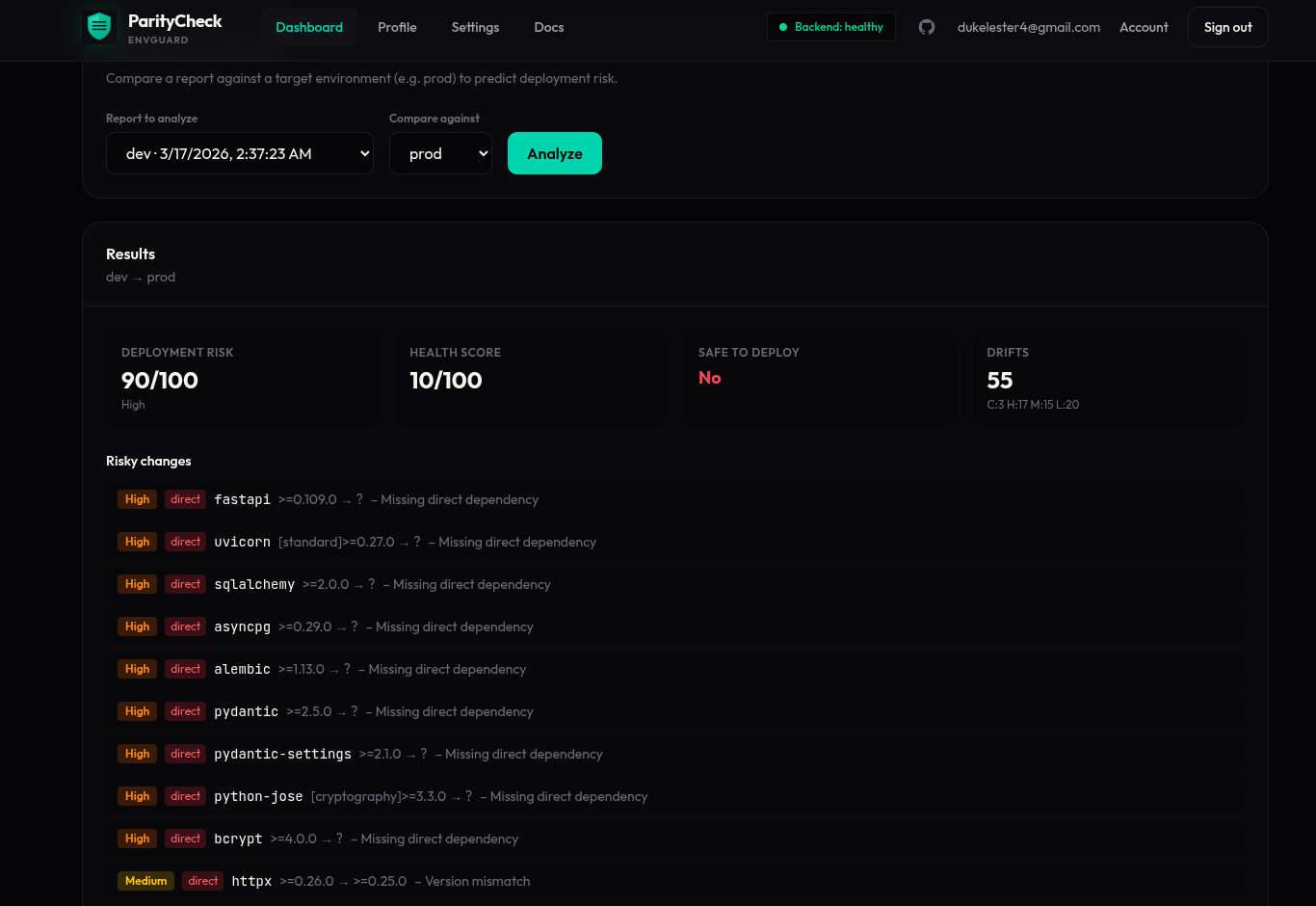
Task: Navigate to the Profile page
Action: pyautogui.click(x=397, y=27)
